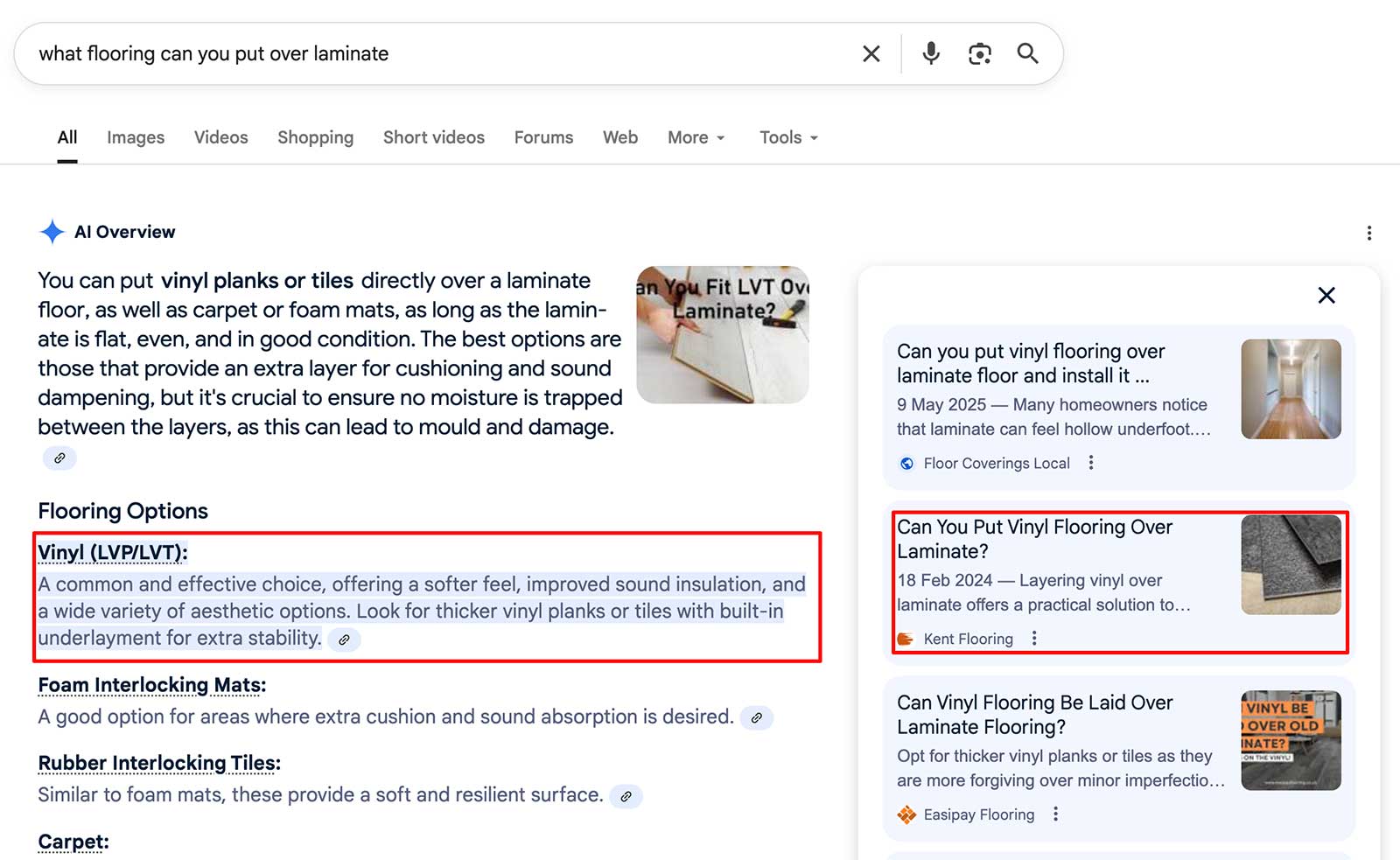
Task: Open AI Overview three-dot options menu
Action: tap(1368, 233)
